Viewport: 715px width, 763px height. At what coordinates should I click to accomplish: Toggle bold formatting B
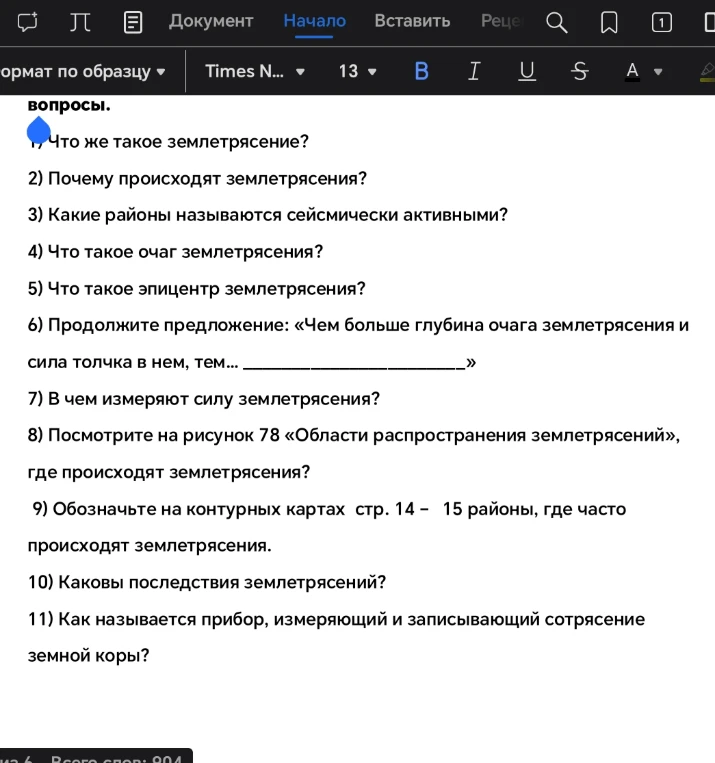point(422,72)
